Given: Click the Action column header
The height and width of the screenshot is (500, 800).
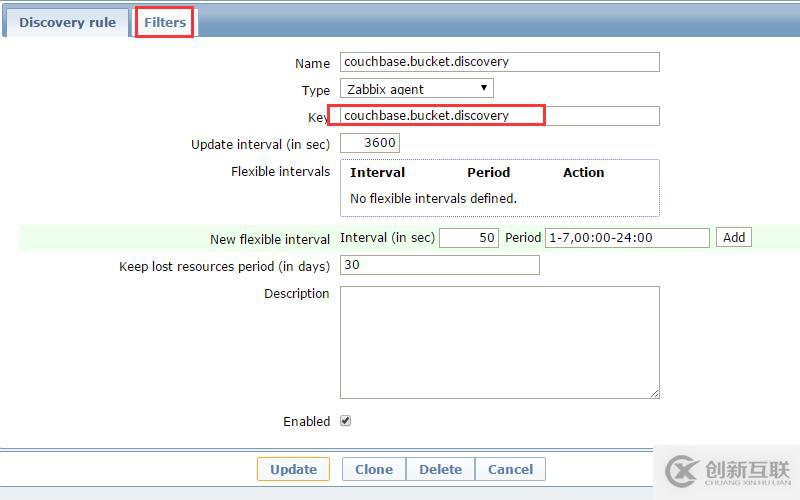Looking at the screenshot, I should click(583, 172).
